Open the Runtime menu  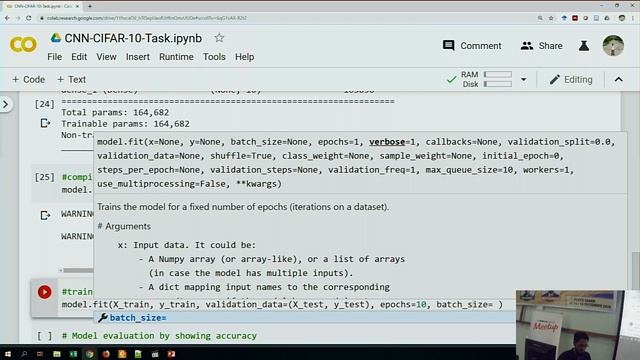176,57
